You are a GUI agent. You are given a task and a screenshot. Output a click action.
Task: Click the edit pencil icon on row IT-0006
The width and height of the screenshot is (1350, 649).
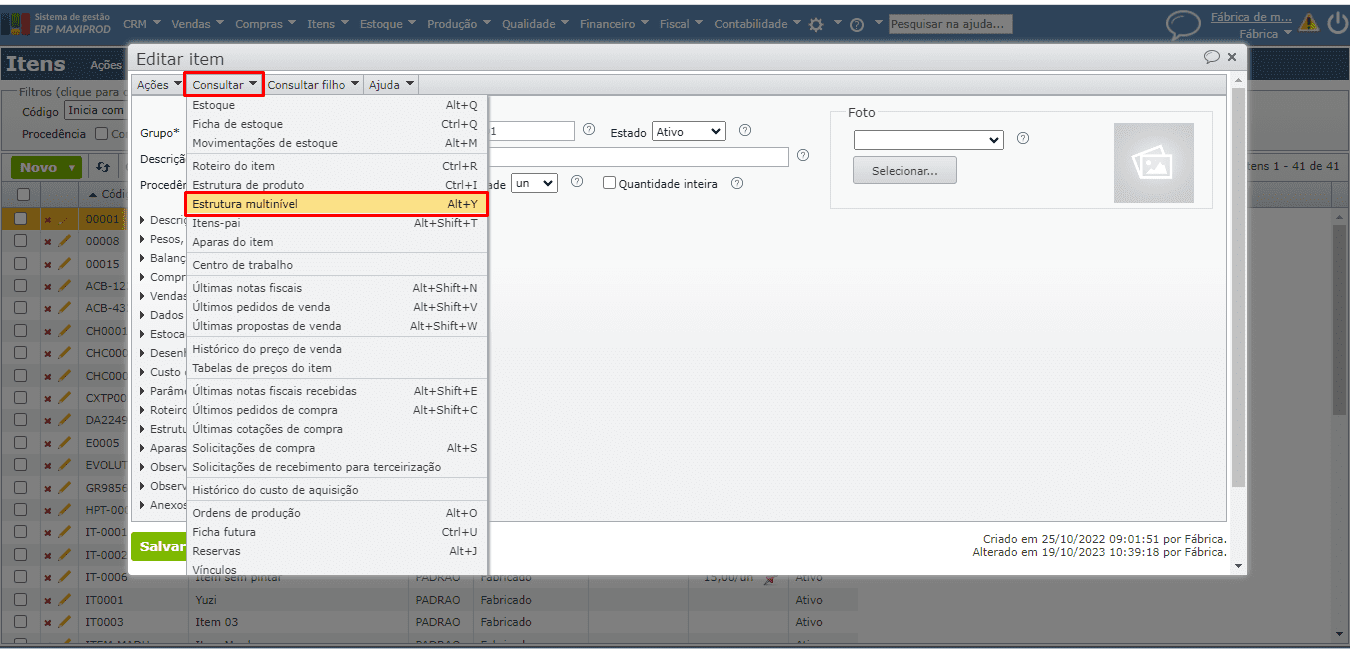[64, 577]
